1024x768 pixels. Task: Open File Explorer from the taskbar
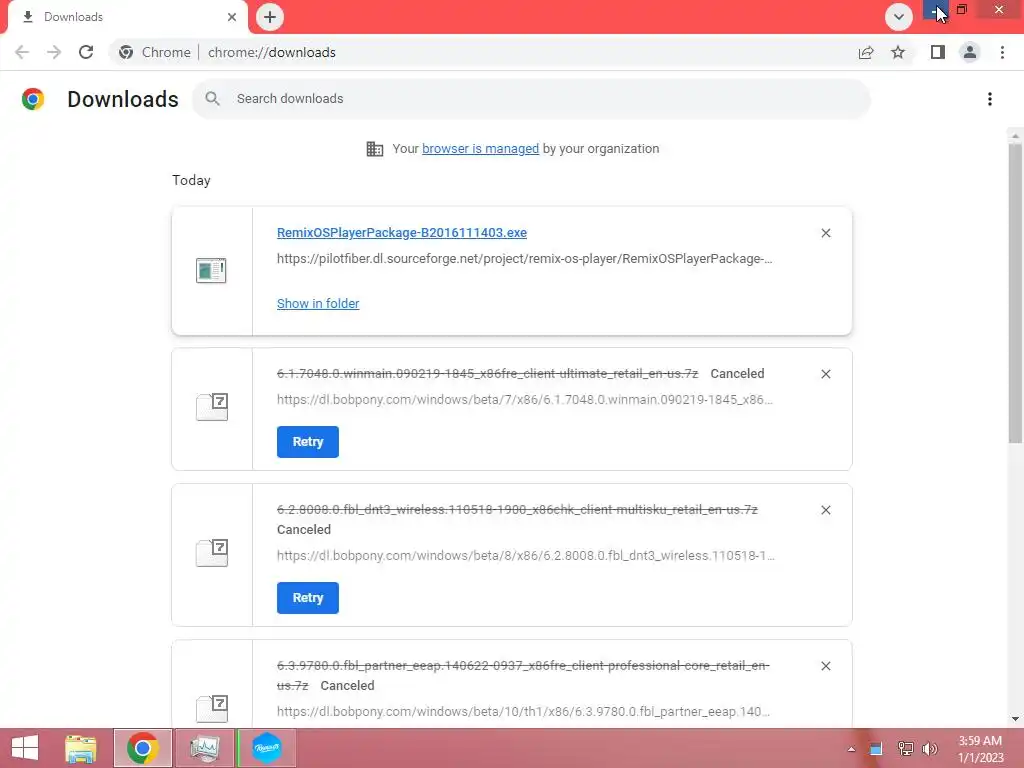pyautogui.click(x=81, y=748)
